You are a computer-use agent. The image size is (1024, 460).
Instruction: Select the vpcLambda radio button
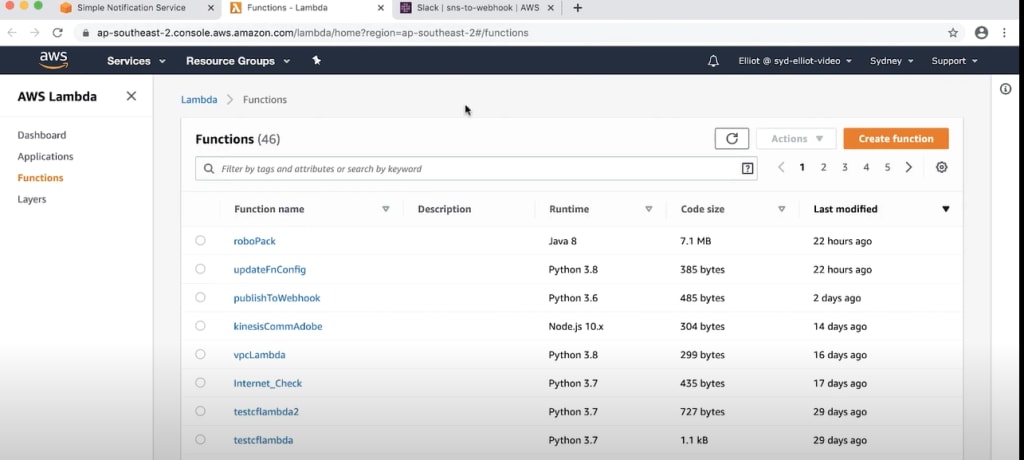[200, 354]
